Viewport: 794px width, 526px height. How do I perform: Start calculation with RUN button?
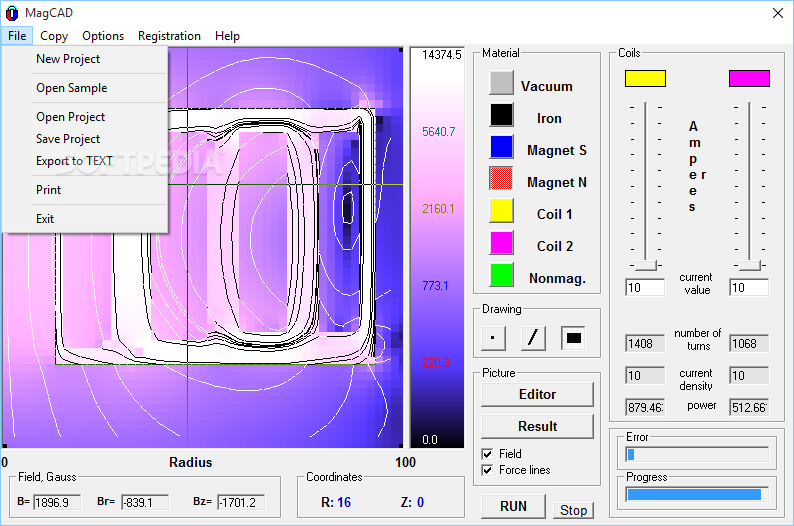(513, 506)
